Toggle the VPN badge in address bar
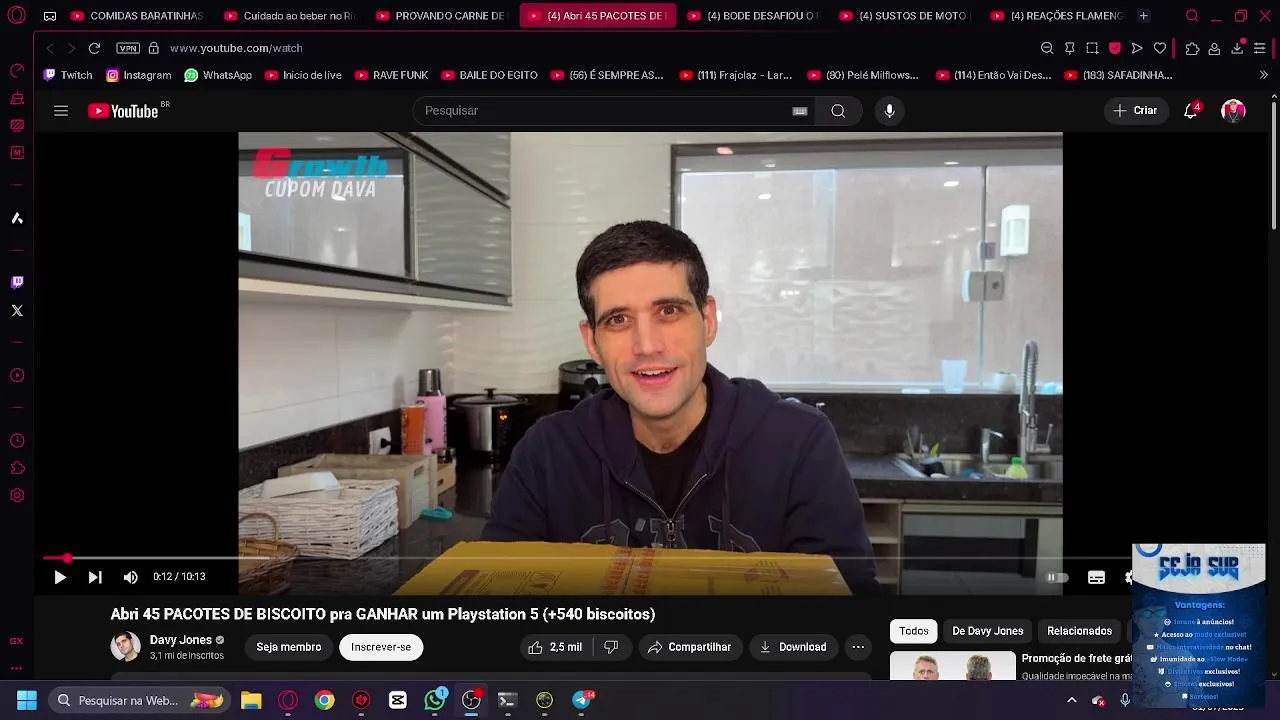The width and height of the screenshot is (1280, 720). click(128, 48)
